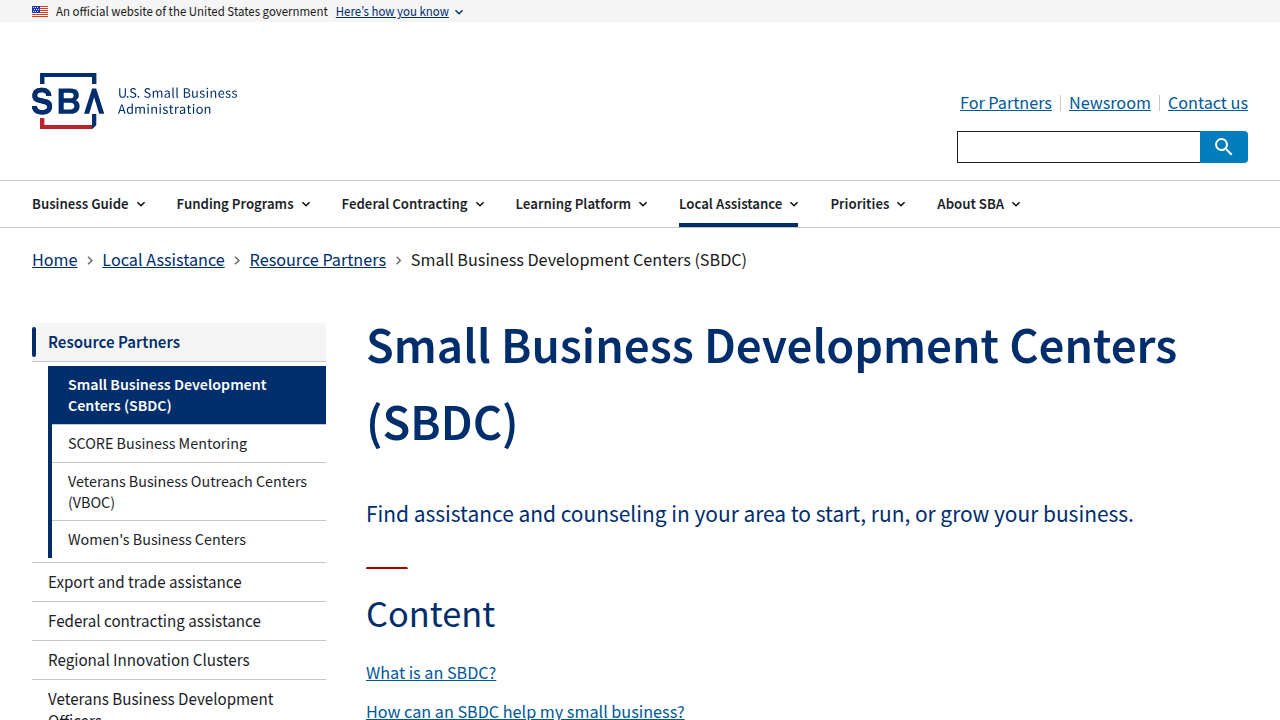Open the Newsroom page

coord(1110,103)
